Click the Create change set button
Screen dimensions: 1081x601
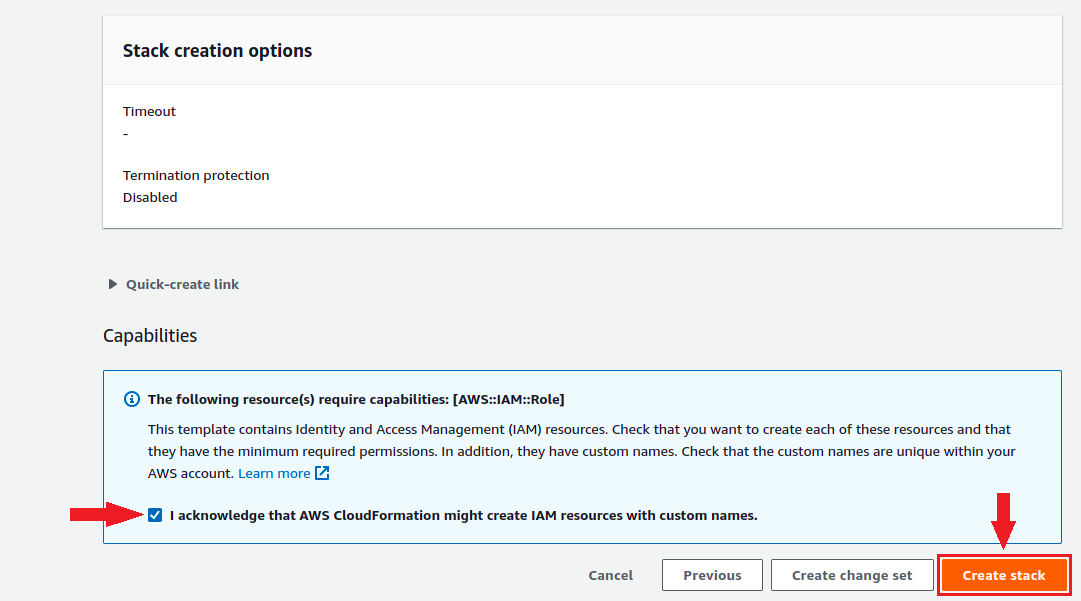coord(852,575)
